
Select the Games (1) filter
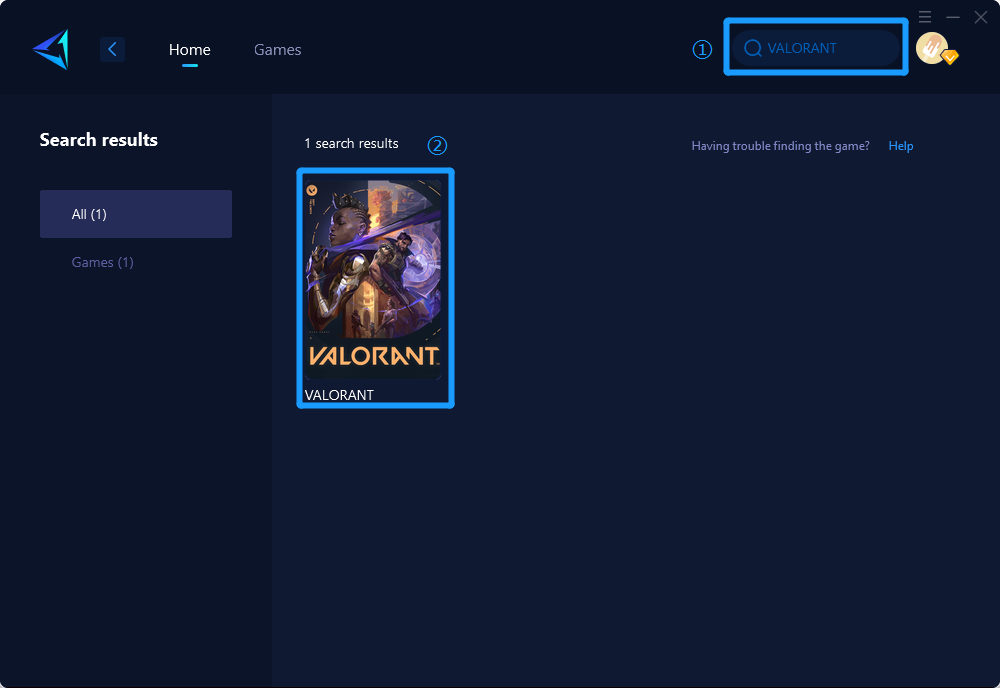(x=103, y=262)
